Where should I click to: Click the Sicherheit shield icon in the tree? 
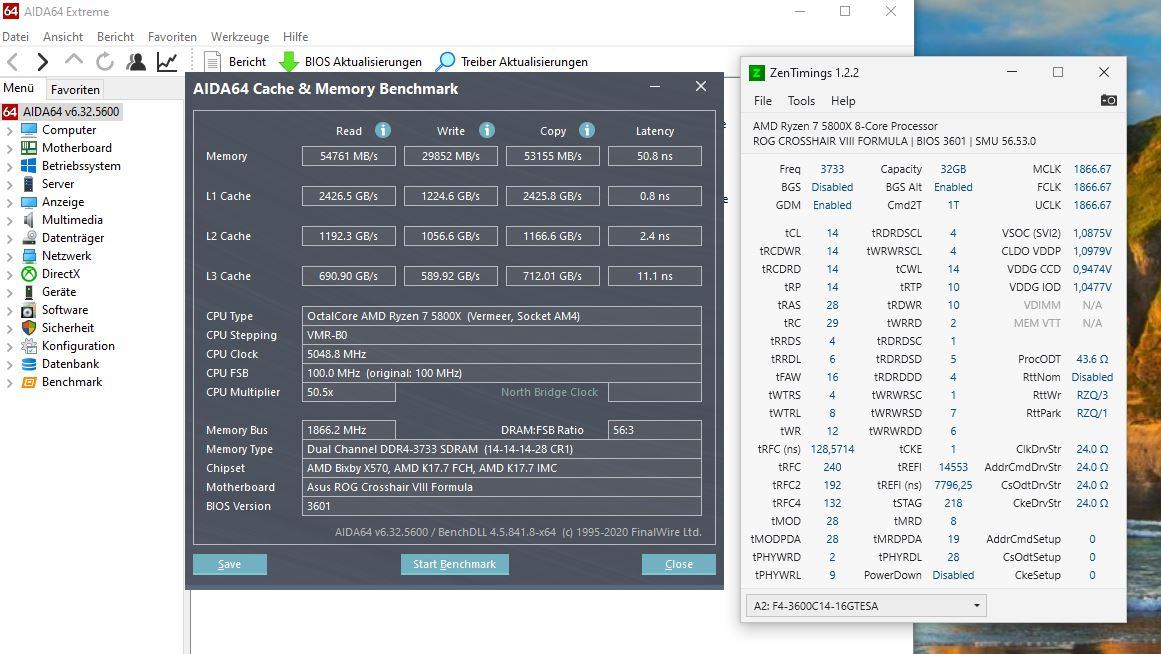click(x=29, y=327)
